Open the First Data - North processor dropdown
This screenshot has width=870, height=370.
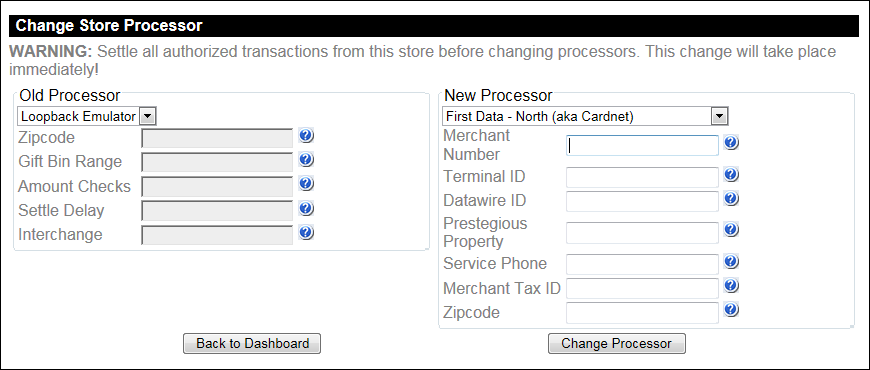(585, 116)
